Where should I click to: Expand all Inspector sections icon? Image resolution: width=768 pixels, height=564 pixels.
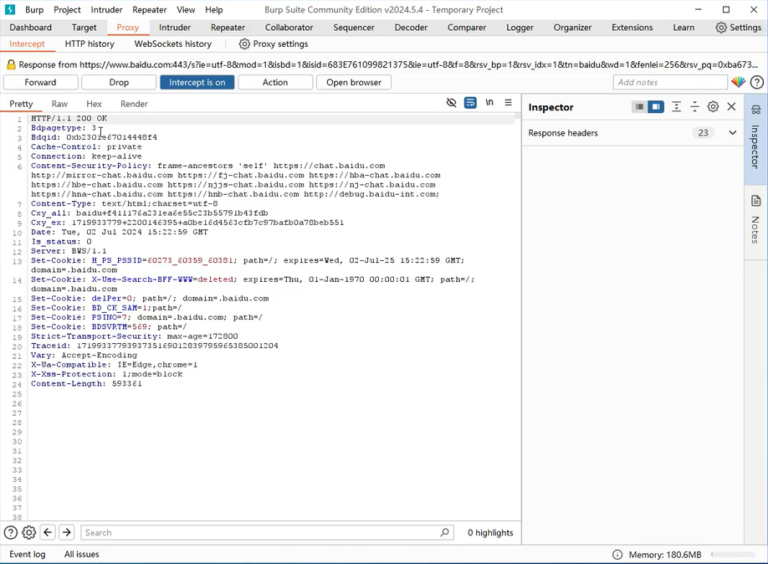point(676,107)
